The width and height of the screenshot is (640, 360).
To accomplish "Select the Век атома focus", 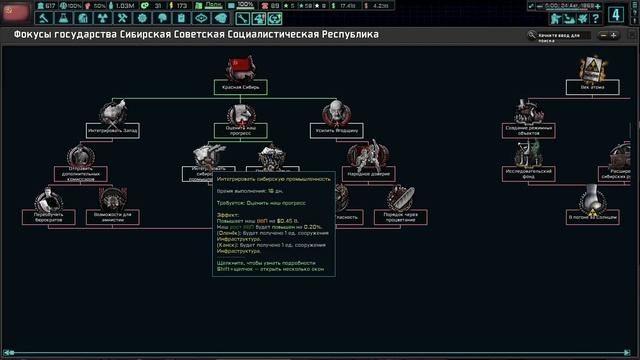I will coord(592,76).
